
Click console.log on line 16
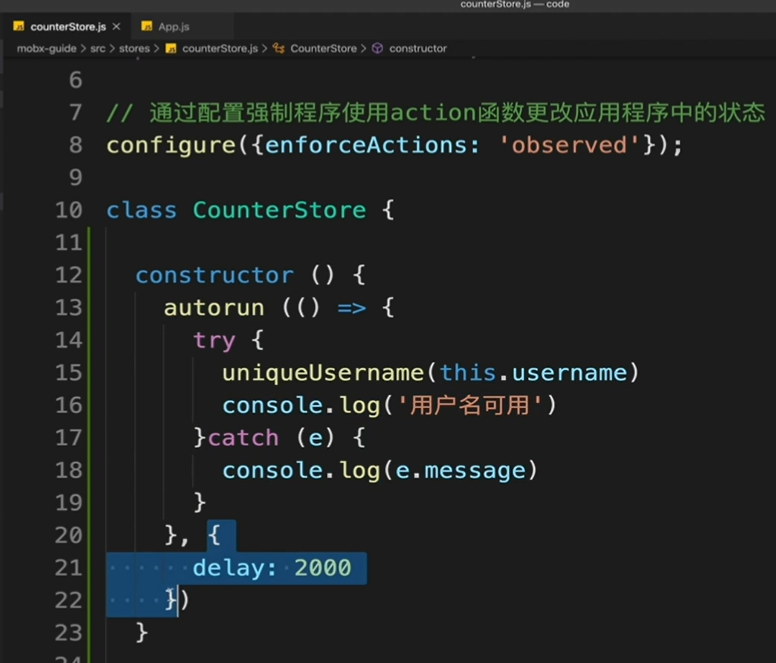click(301, 406)
